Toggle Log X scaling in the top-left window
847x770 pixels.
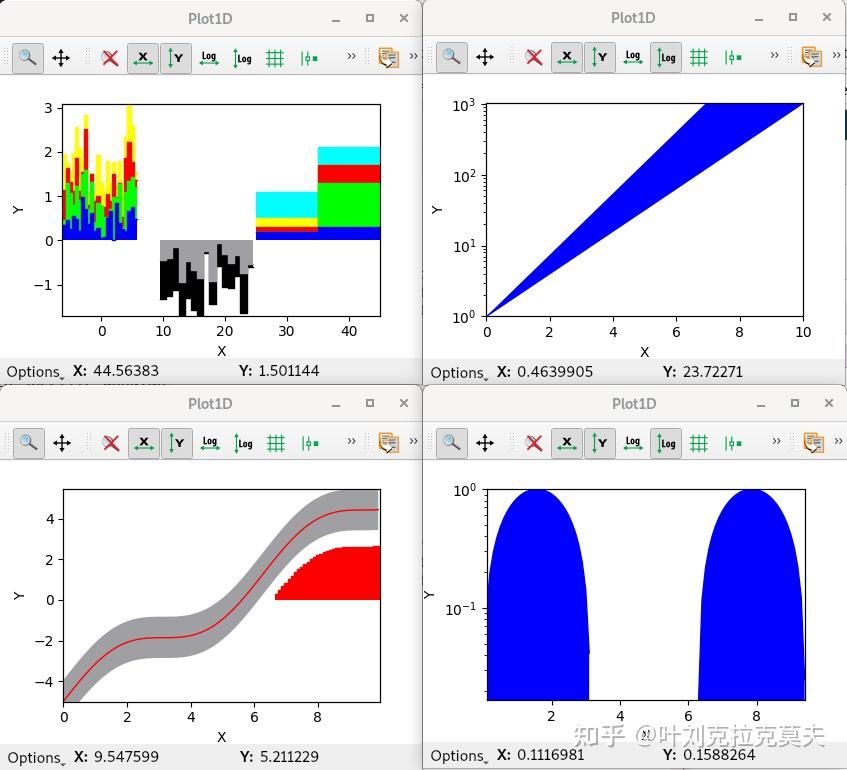pyautogui.click(x=209, y=57)
